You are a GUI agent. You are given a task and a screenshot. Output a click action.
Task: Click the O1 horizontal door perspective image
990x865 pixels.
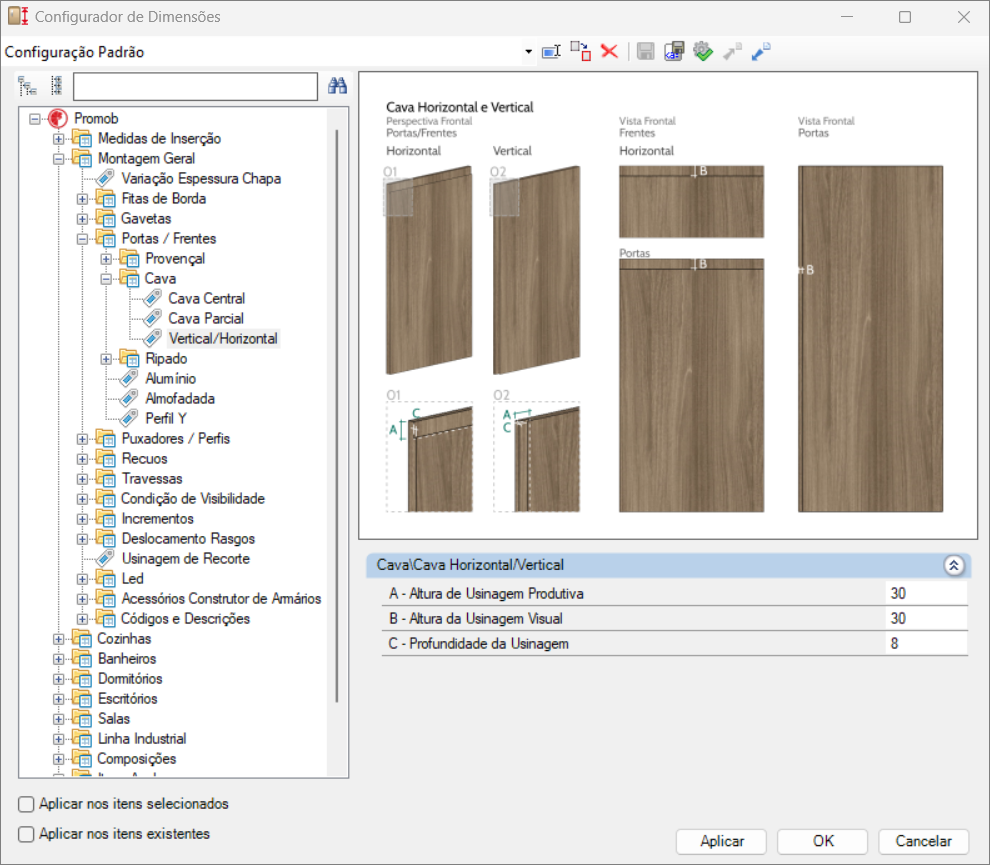pos(429,270)
